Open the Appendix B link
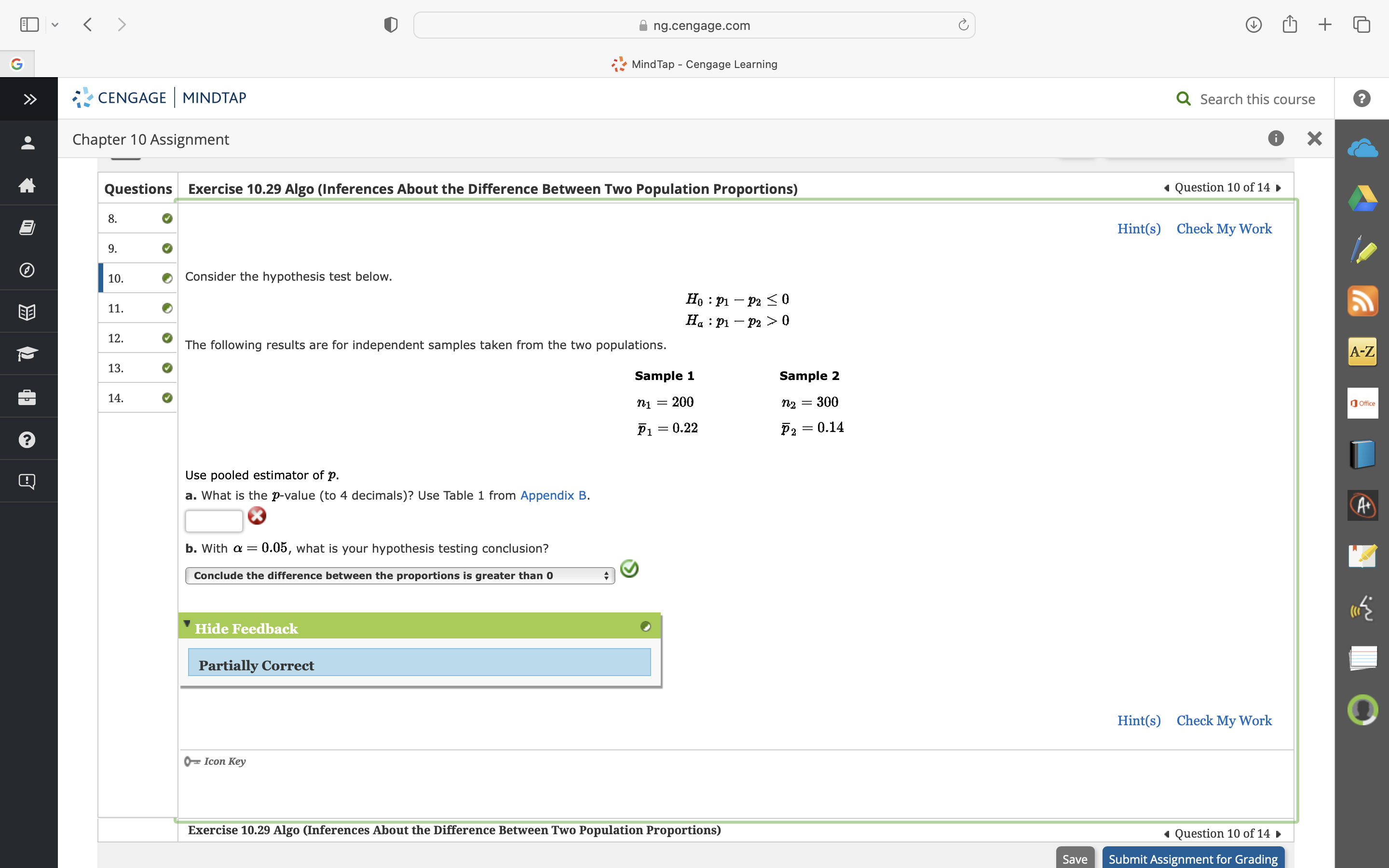The image size is (1389, 868). coord(553,495)
